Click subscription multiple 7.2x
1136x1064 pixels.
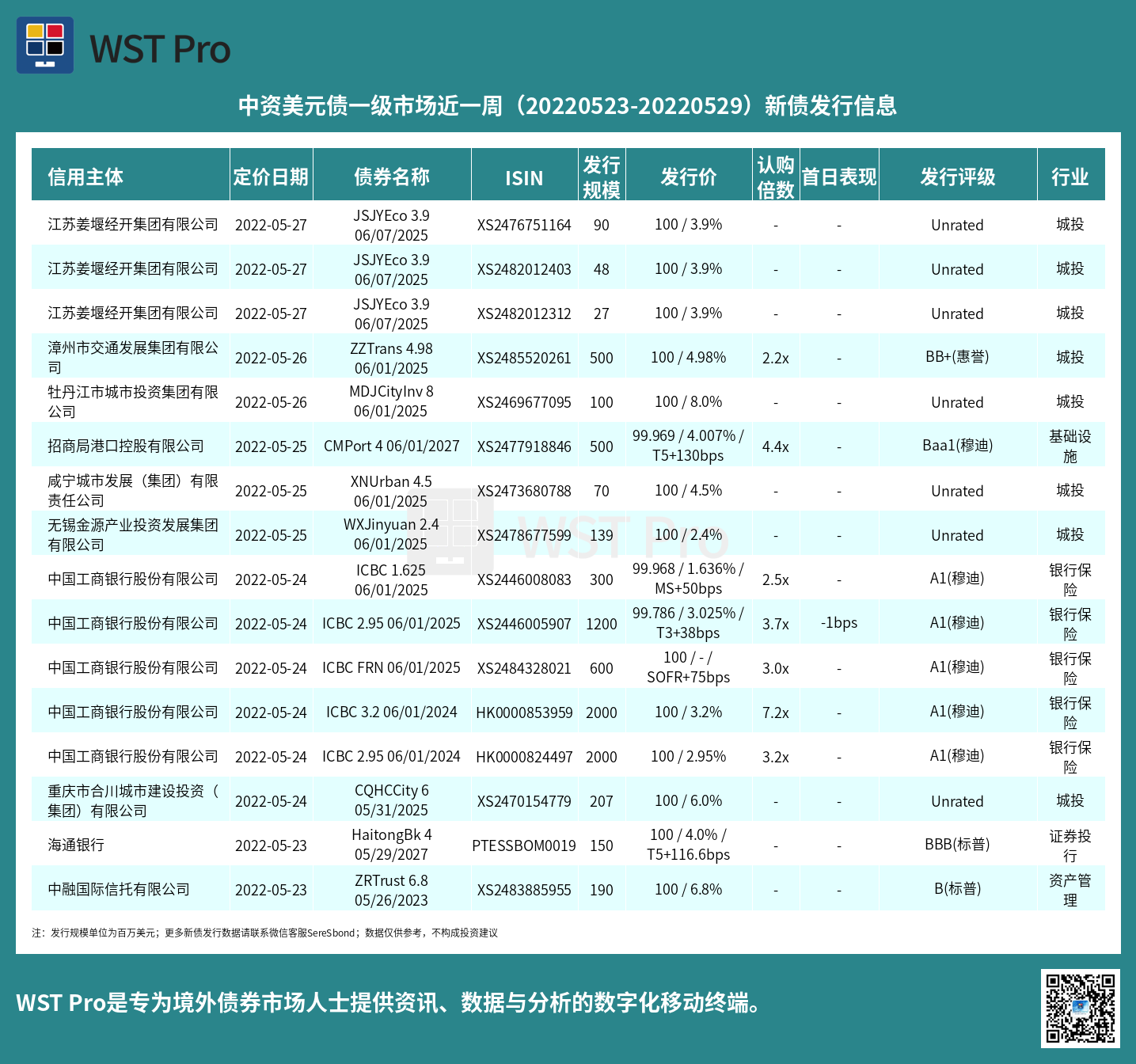pyautogui.click(x=776, y=712)
